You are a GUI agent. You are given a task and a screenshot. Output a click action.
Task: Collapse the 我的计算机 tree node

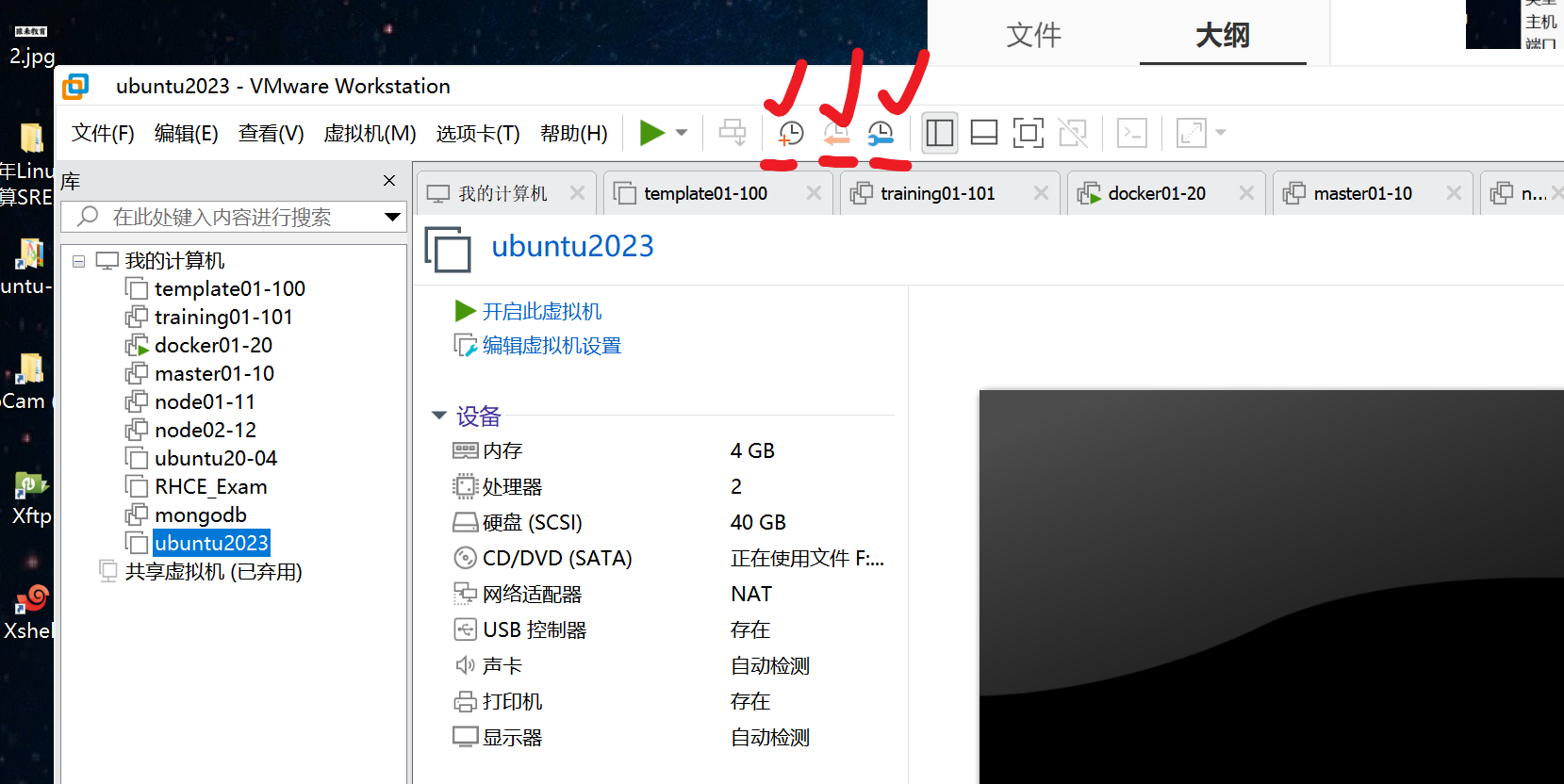pyautogui.click(x=79, y=261)
